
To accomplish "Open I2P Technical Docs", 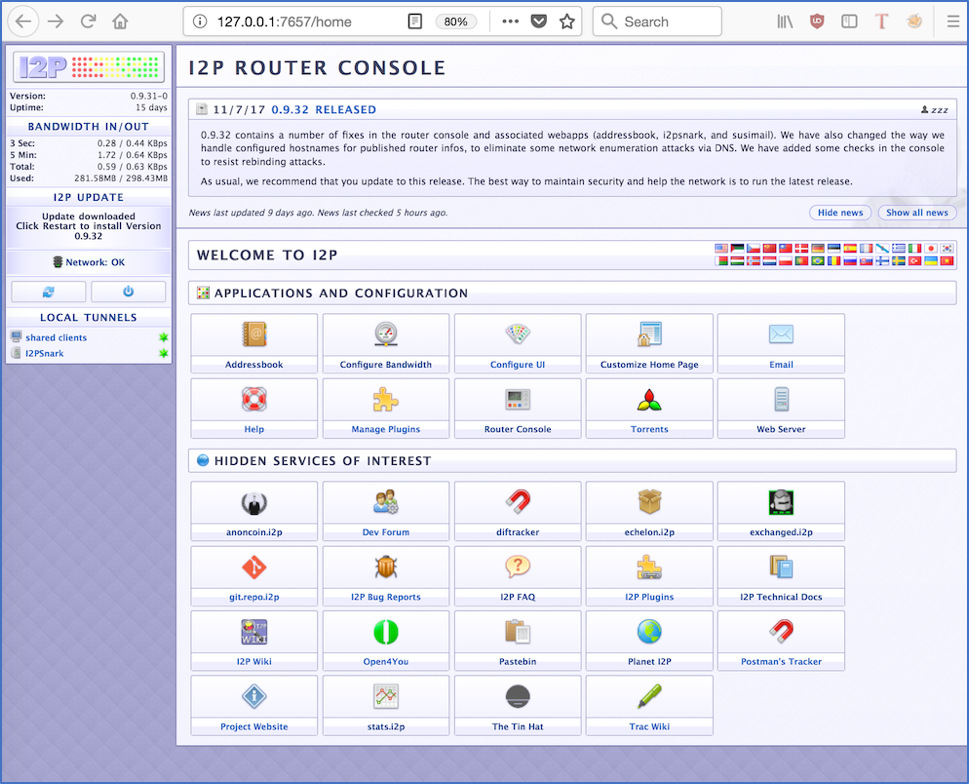I will click(x=781, y=576).
